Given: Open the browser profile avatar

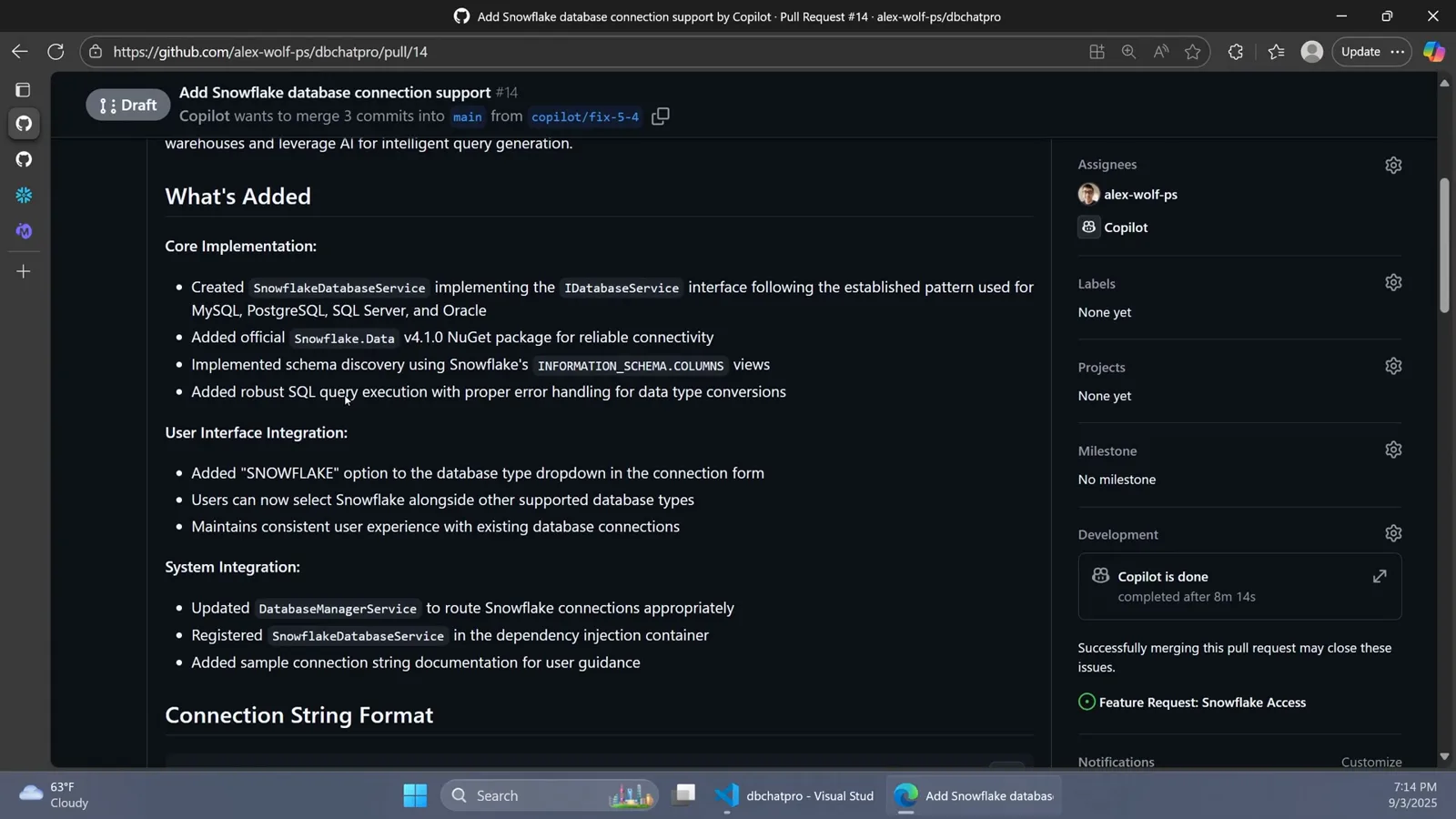Looking at the screenshot, I should [1311, 52].
